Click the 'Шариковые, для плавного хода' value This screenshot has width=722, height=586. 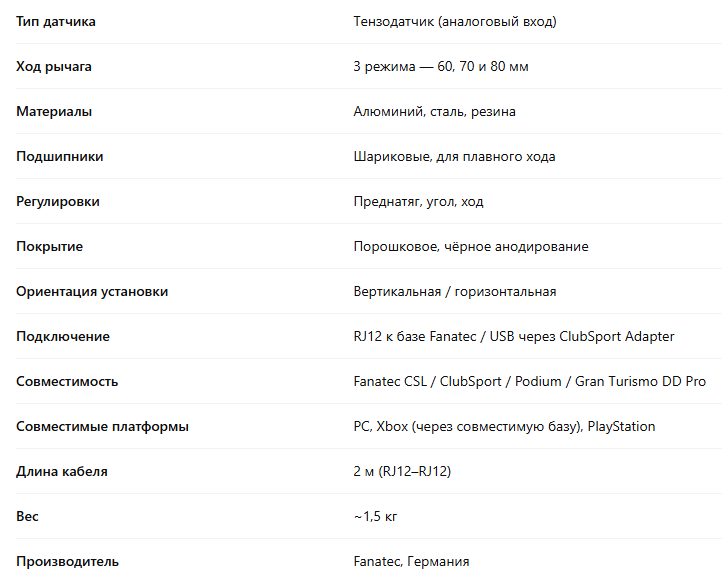coord(454,156)
